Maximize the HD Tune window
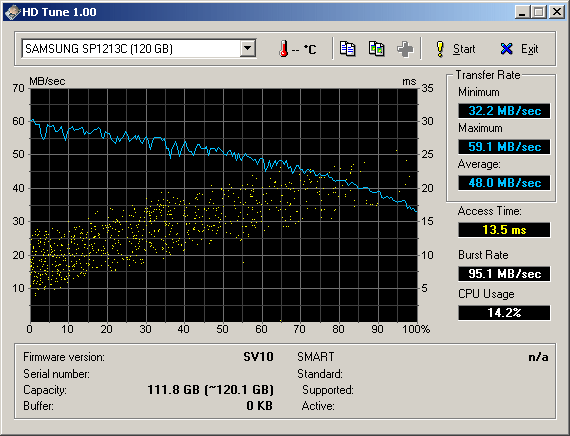Screen dimensions: 570x436 pyautogui.click(x=539, y=12)
